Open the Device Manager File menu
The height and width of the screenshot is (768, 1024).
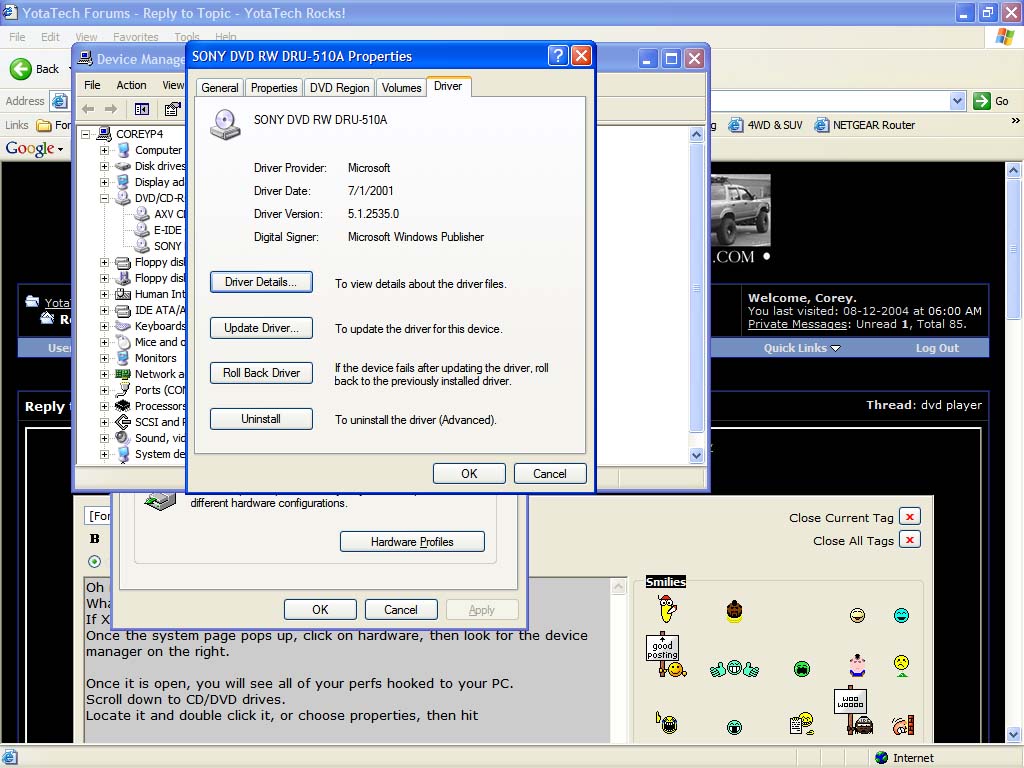click(92, 85)
